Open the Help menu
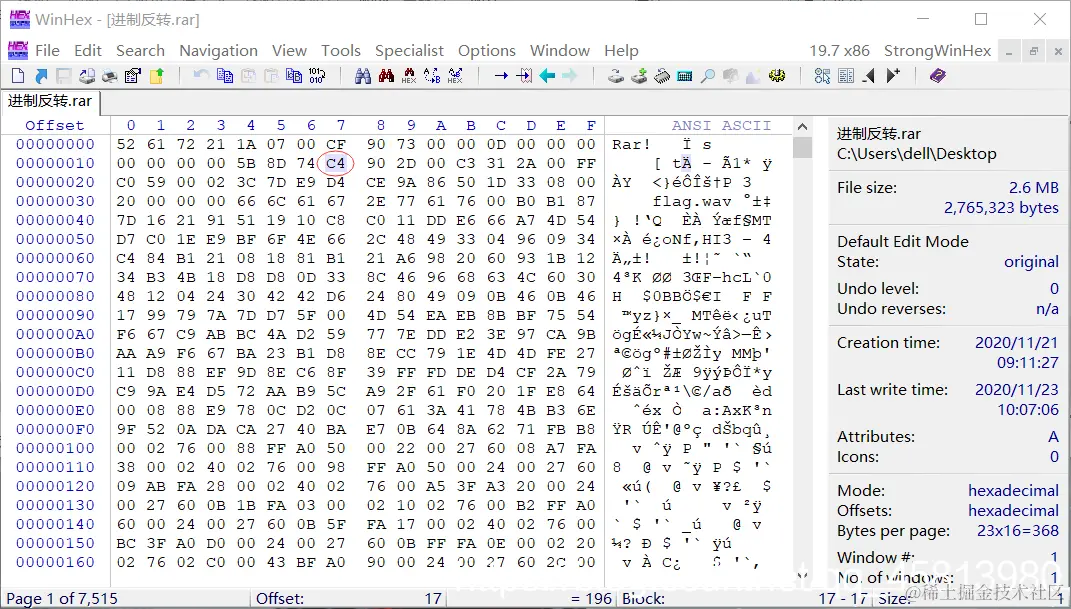1071x609 pixels. point(621,51)
